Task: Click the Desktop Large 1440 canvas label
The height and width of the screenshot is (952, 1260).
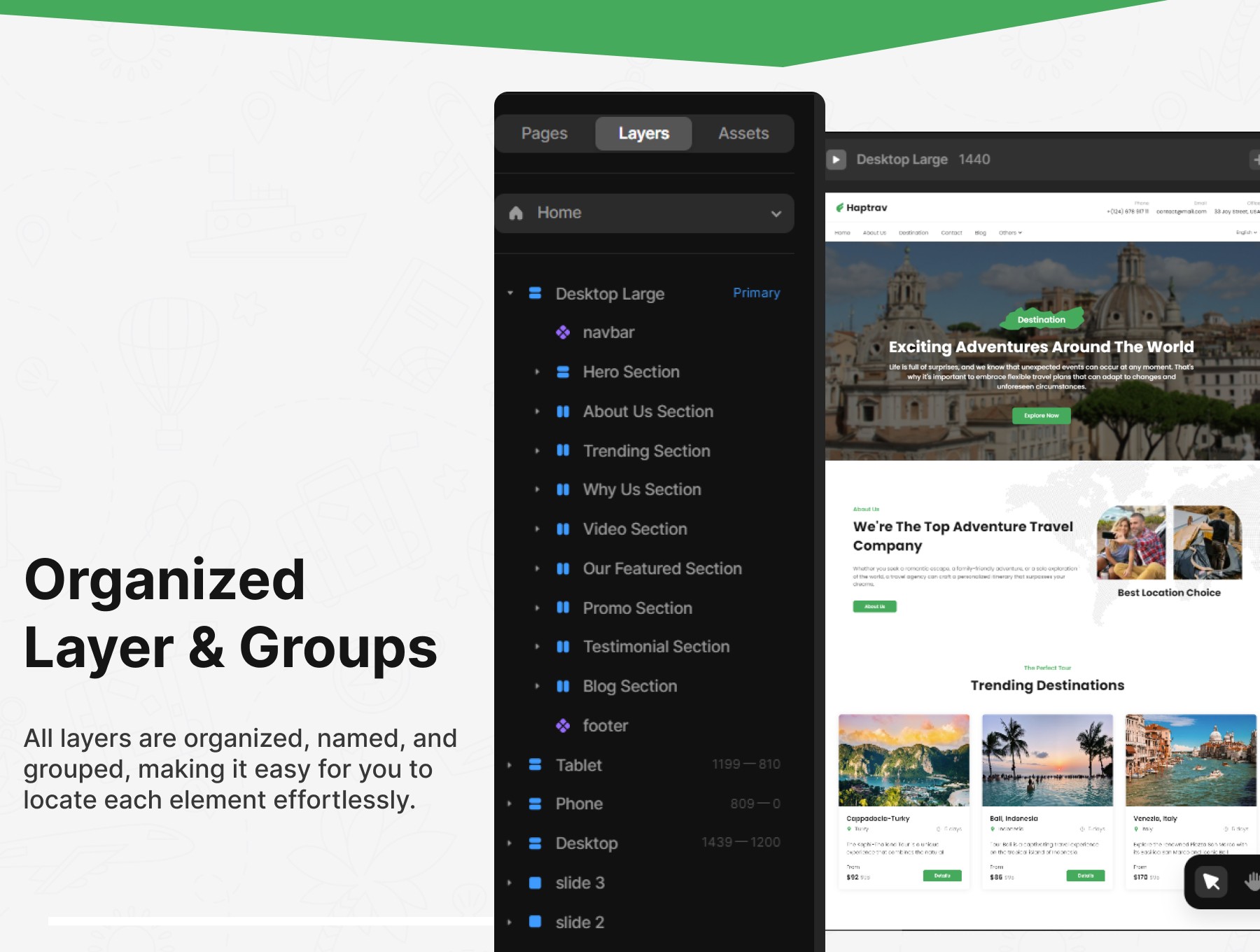Action: (x=923, y=160)
